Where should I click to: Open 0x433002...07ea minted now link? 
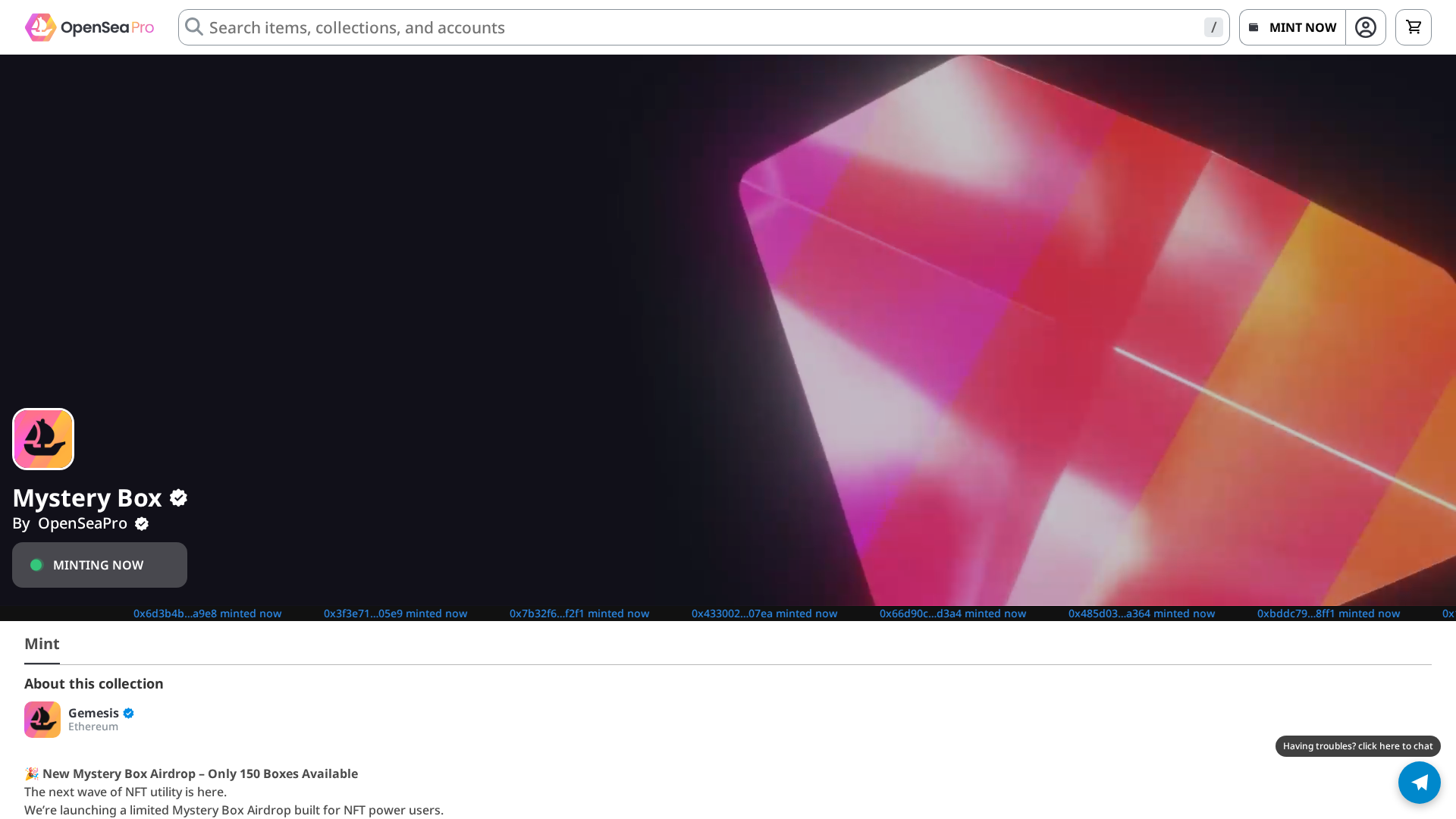(x=764, y=613)
